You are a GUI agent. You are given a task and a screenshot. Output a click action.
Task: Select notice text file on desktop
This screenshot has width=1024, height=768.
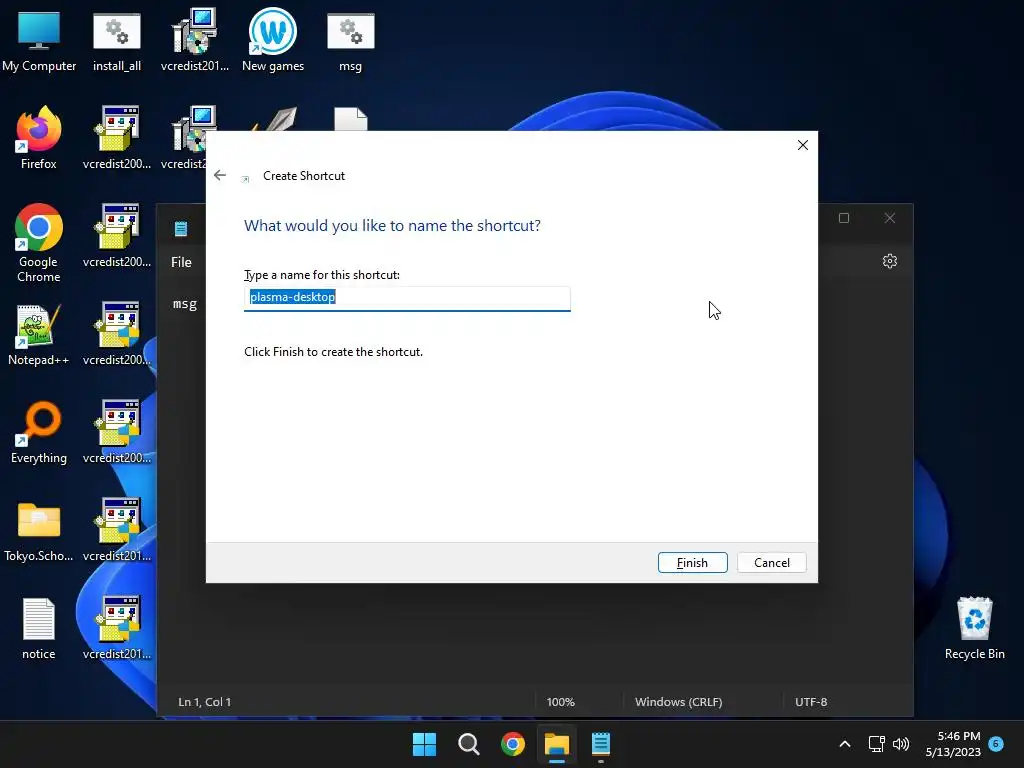[39, 628]
